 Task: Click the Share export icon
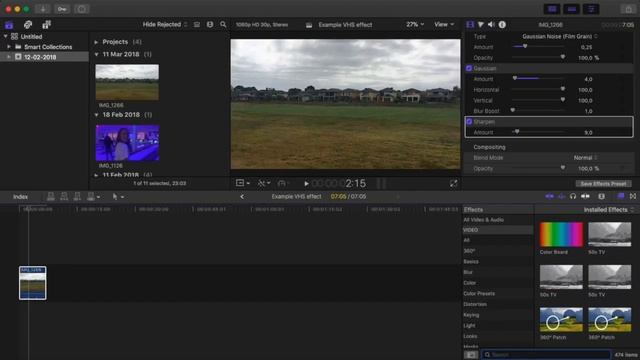[x=628, y=9]
